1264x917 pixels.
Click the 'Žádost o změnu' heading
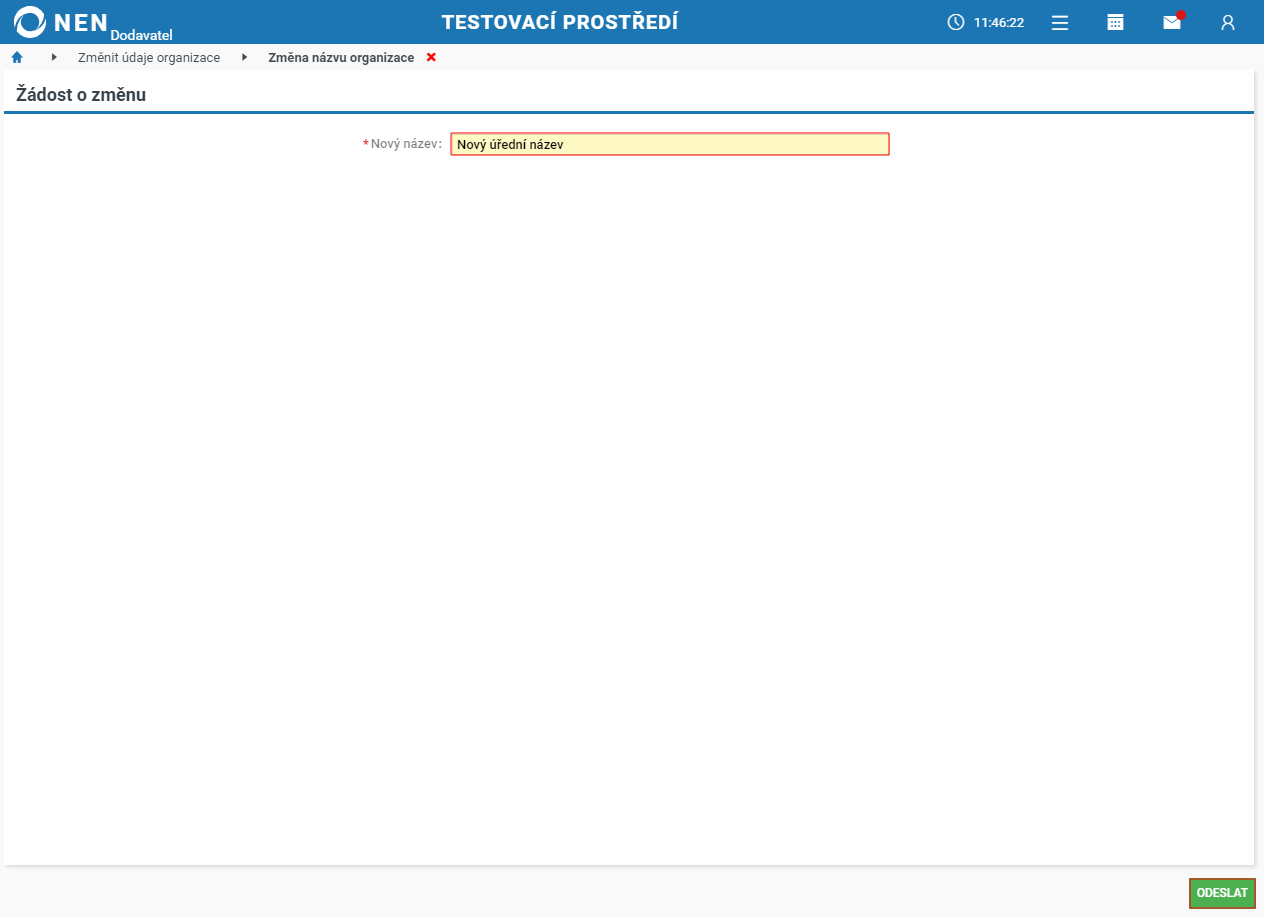point(81,95)
